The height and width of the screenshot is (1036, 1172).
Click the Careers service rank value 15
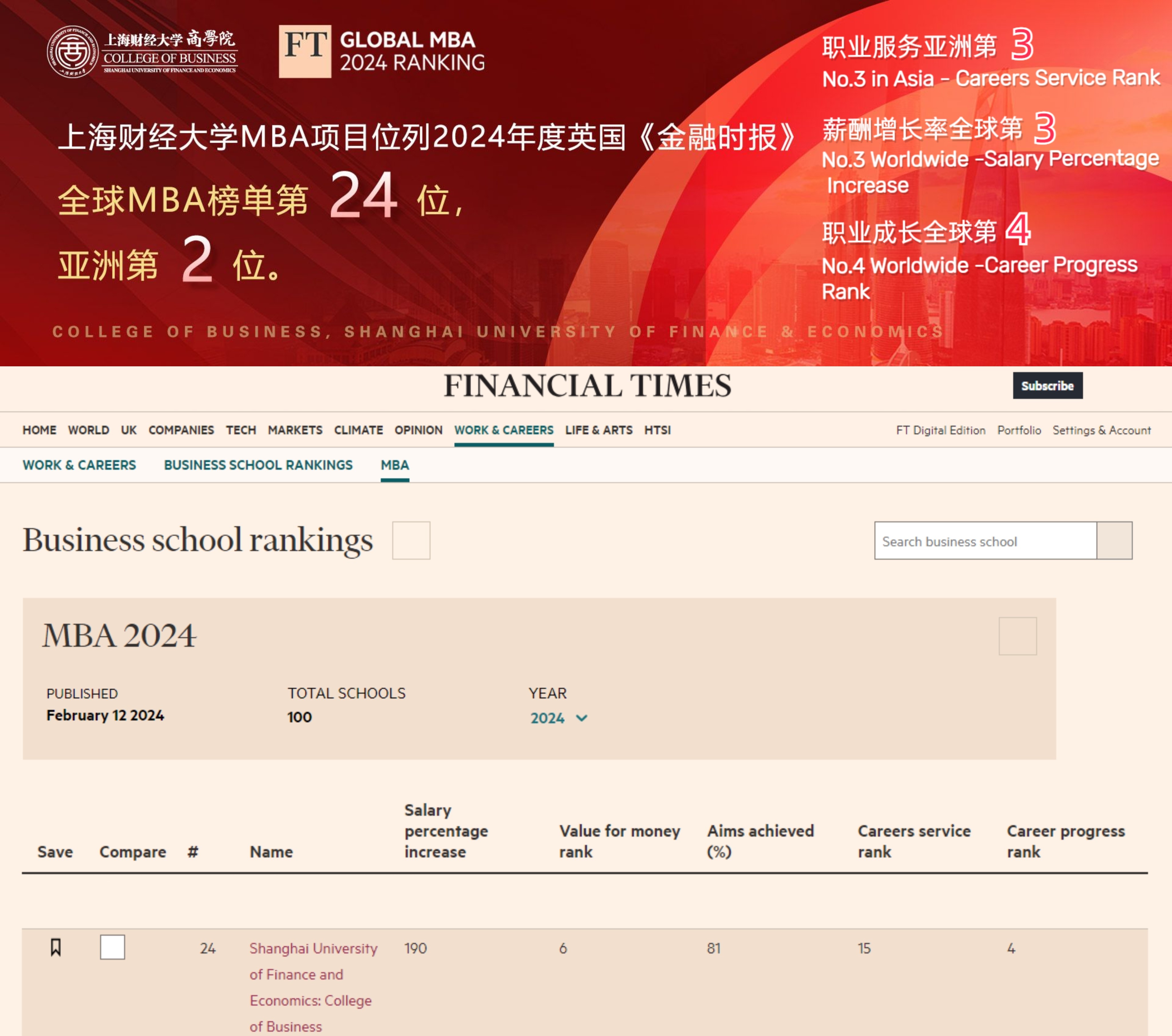[864, 948]
